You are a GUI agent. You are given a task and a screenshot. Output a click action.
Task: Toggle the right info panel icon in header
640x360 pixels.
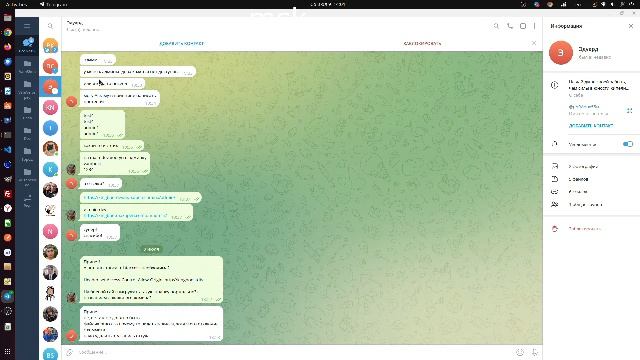pyautogui.click(x=523, y=26)
